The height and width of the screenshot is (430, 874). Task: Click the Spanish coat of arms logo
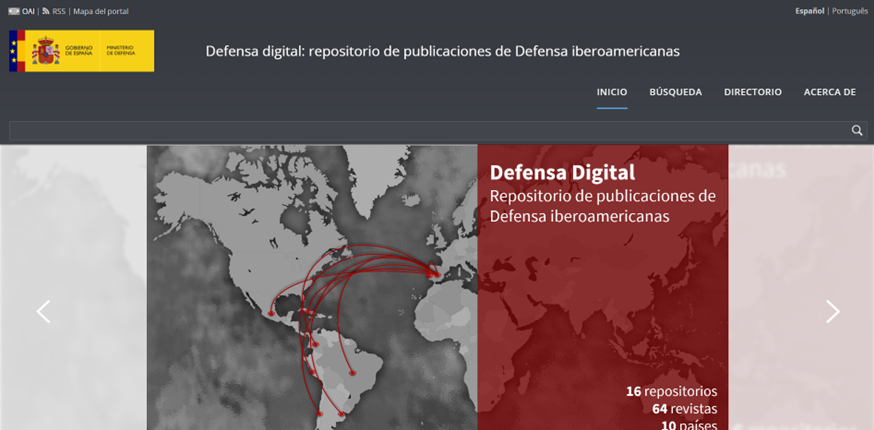tap(45, 51)
